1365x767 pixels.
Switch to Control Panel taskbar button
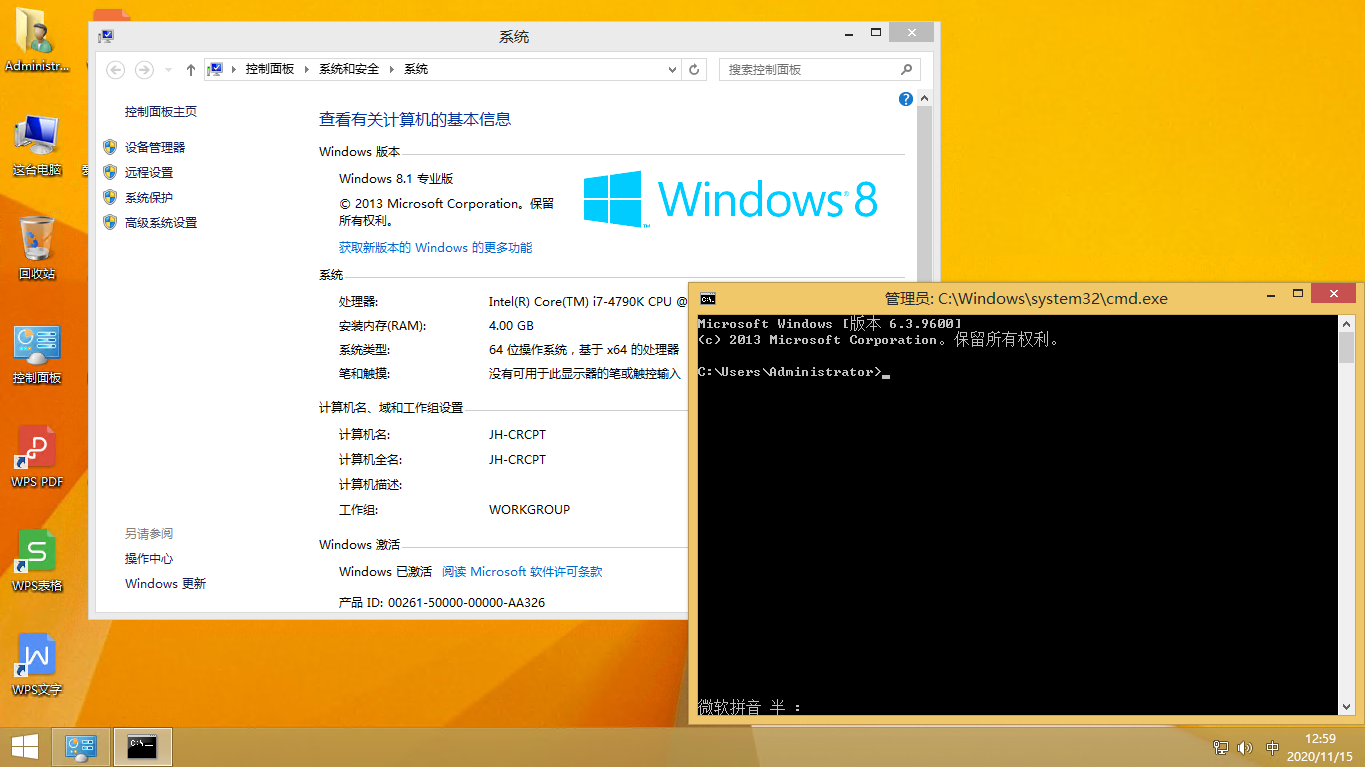(80, 747)
